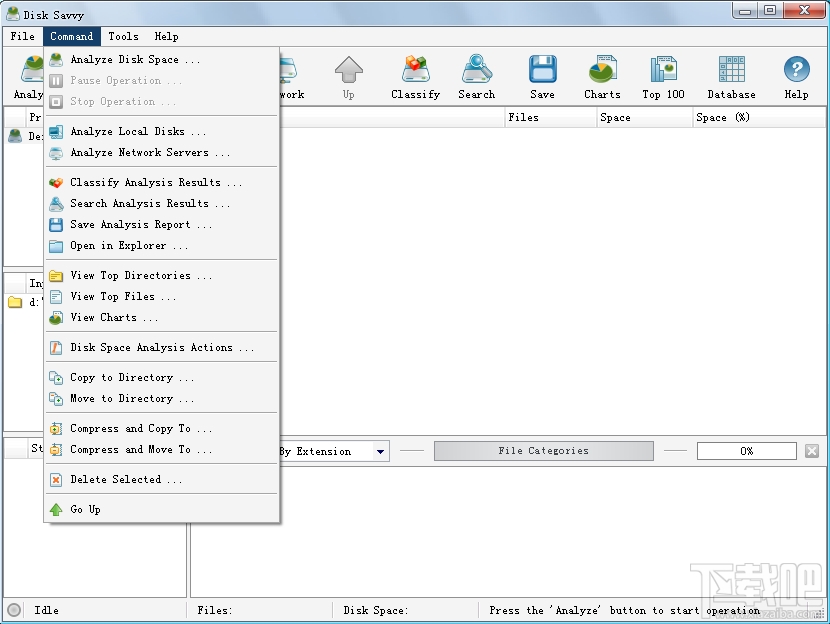Click the Save floppy disk toolbar icon
Screen dimensions: 830x624
point(542,70)
